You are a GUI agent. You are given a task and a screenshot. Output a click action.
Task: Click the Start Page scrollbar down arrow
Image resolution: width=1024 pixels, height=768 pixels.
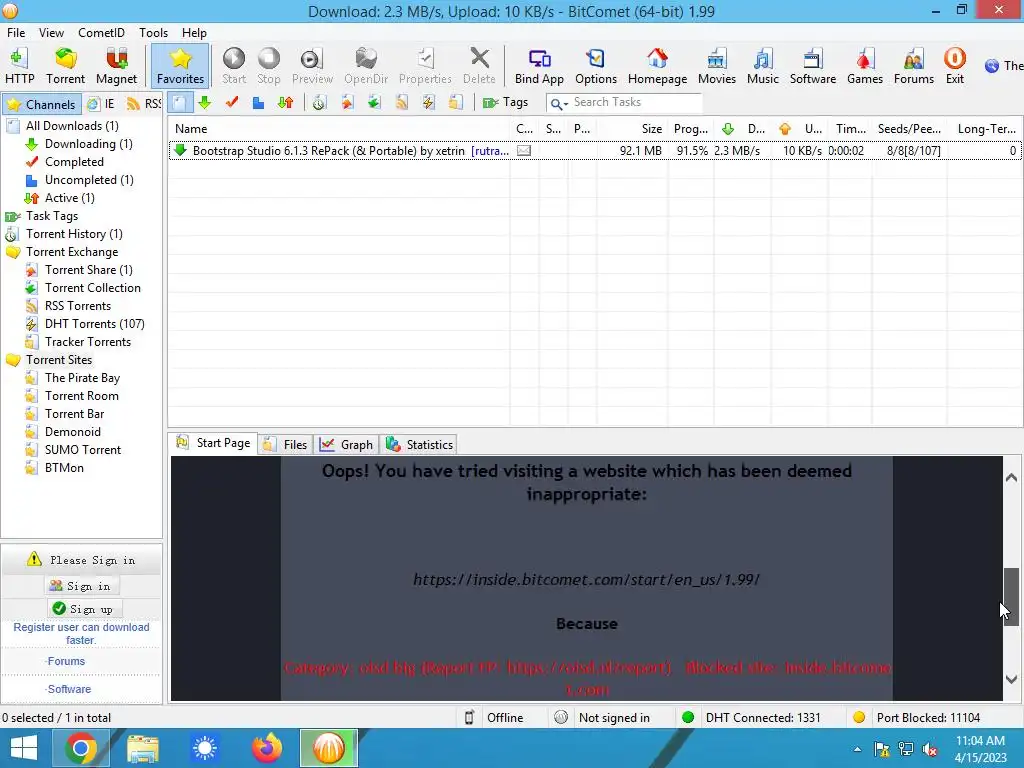click(x=1011, y=679)
